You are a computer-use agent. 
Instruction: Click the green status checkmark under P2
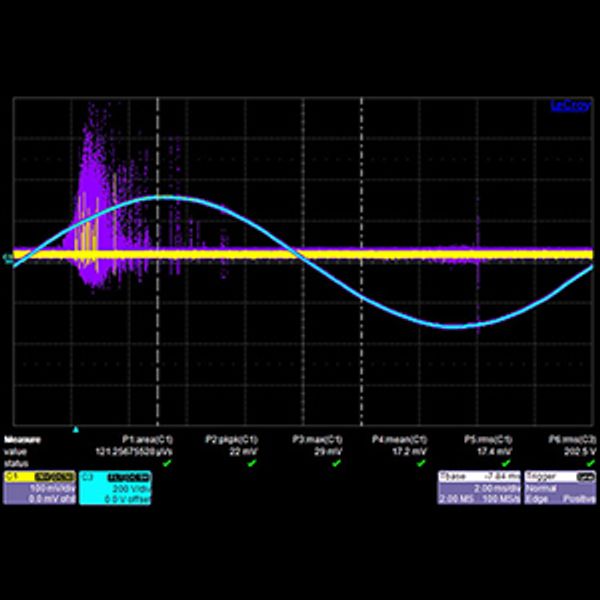point(253,462)
